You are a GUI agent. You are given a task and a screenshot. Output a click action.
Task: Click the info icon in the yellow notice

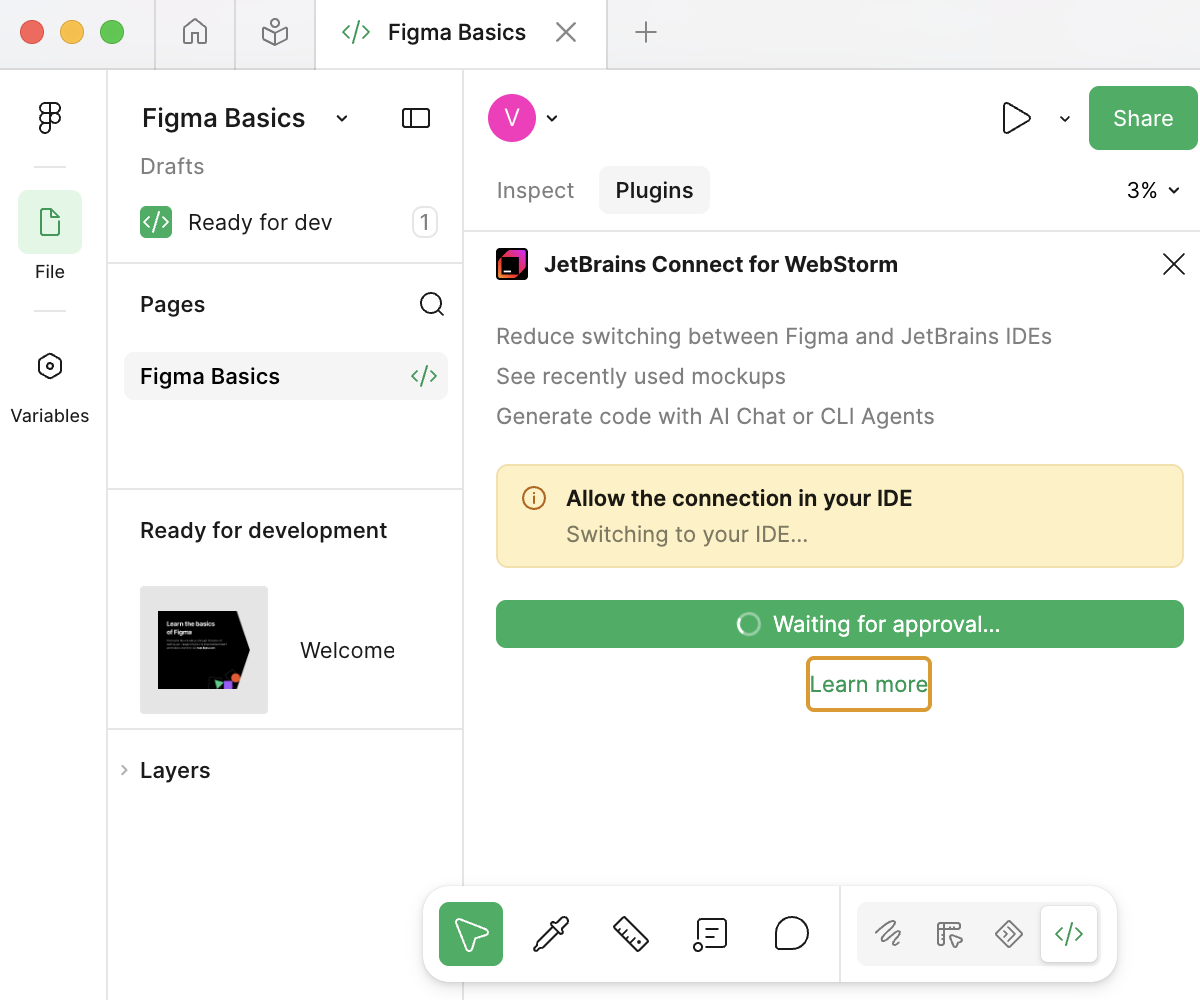coord(534,498)
